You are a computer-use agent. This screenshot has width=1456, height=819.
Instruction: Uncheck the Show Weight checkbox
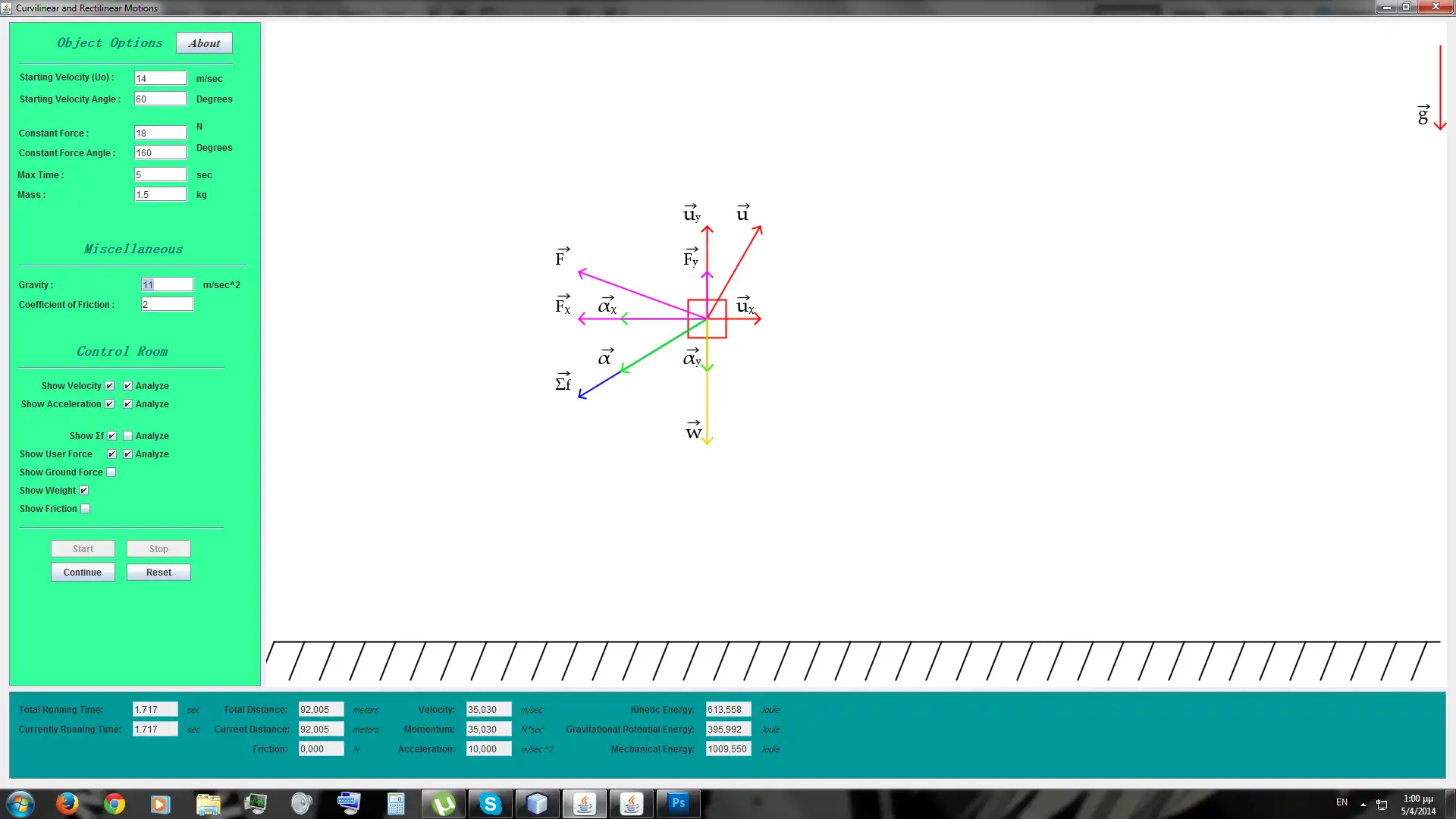(84, 491)
